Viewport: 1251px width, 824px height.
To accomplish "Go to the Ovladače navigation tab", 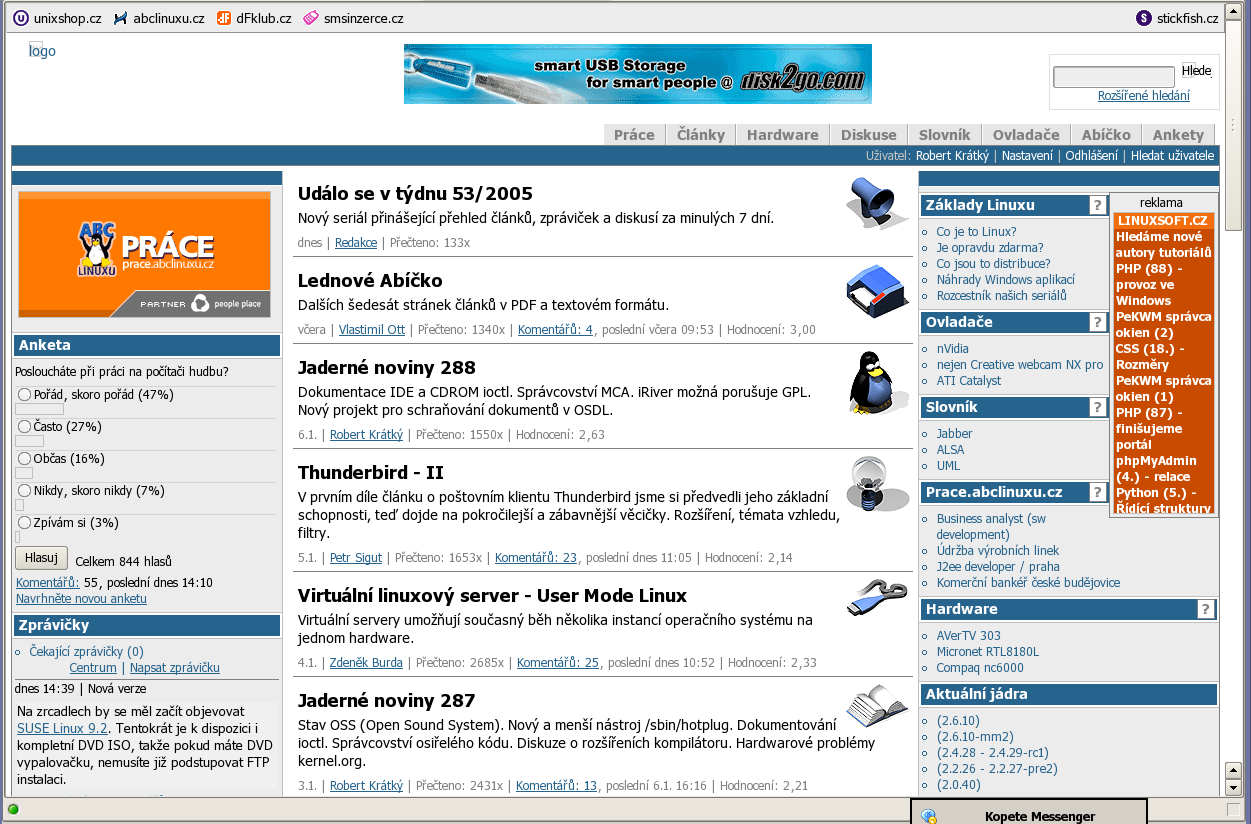I will tap(1026, 135).
